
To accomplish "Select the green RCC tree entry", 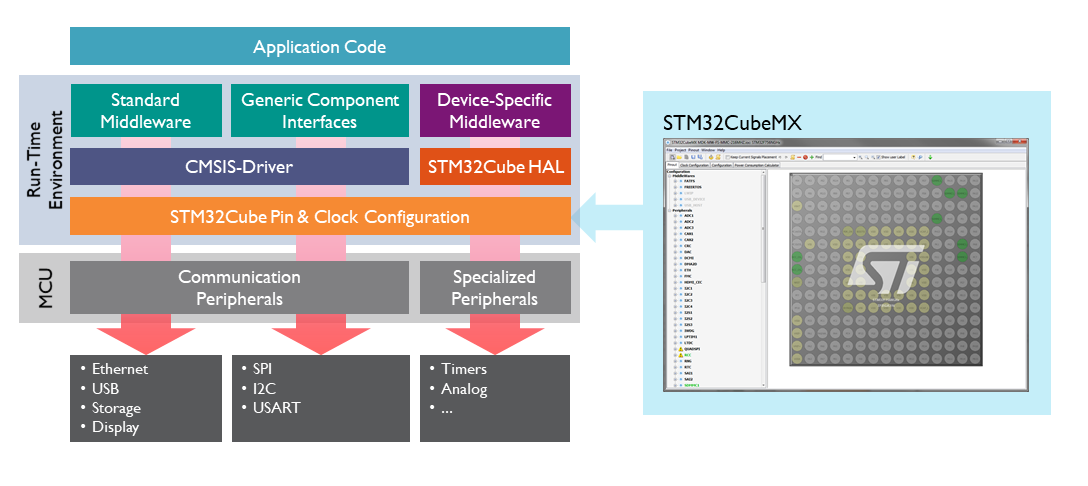I will click(688, 355).
